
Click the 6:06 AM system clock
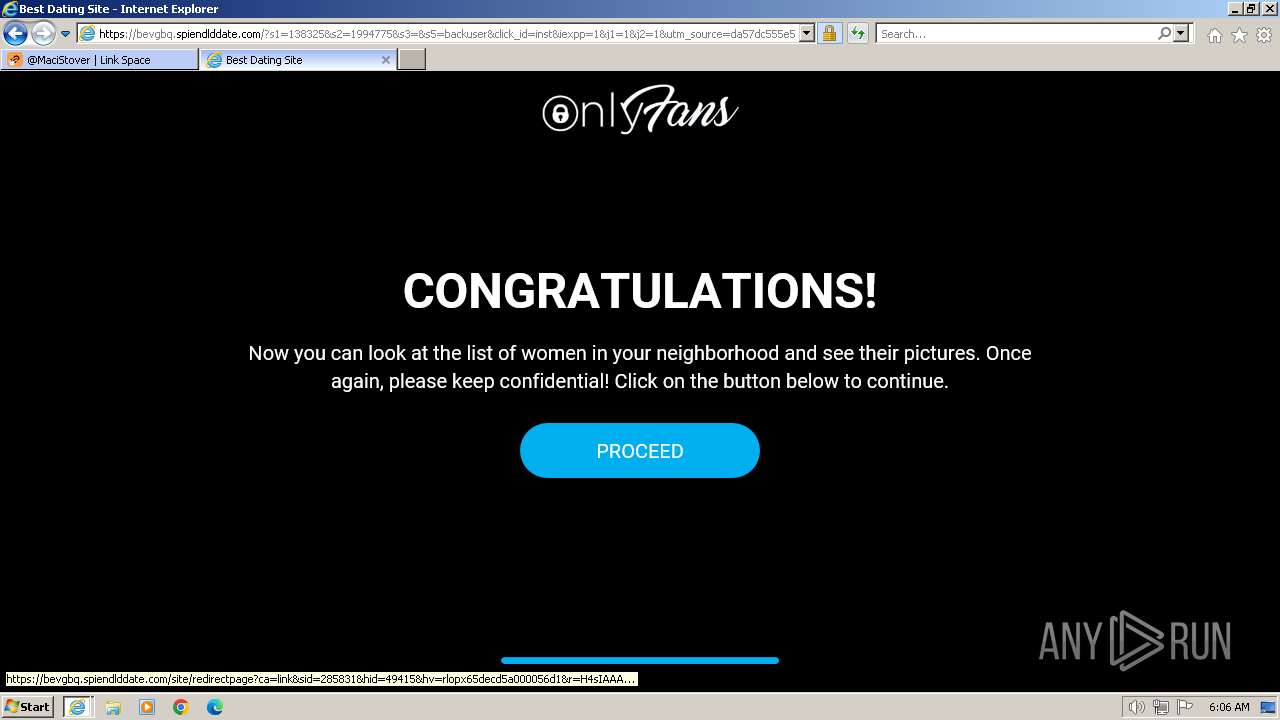[1229, 707]
